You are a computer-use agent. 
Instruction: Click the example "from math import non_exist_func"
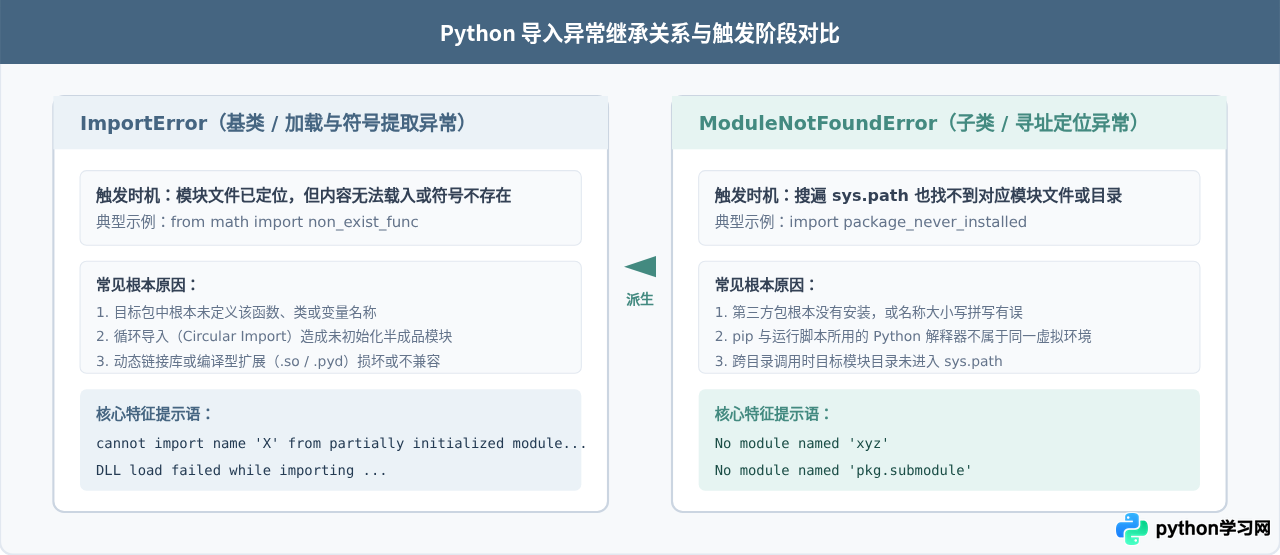294,222
